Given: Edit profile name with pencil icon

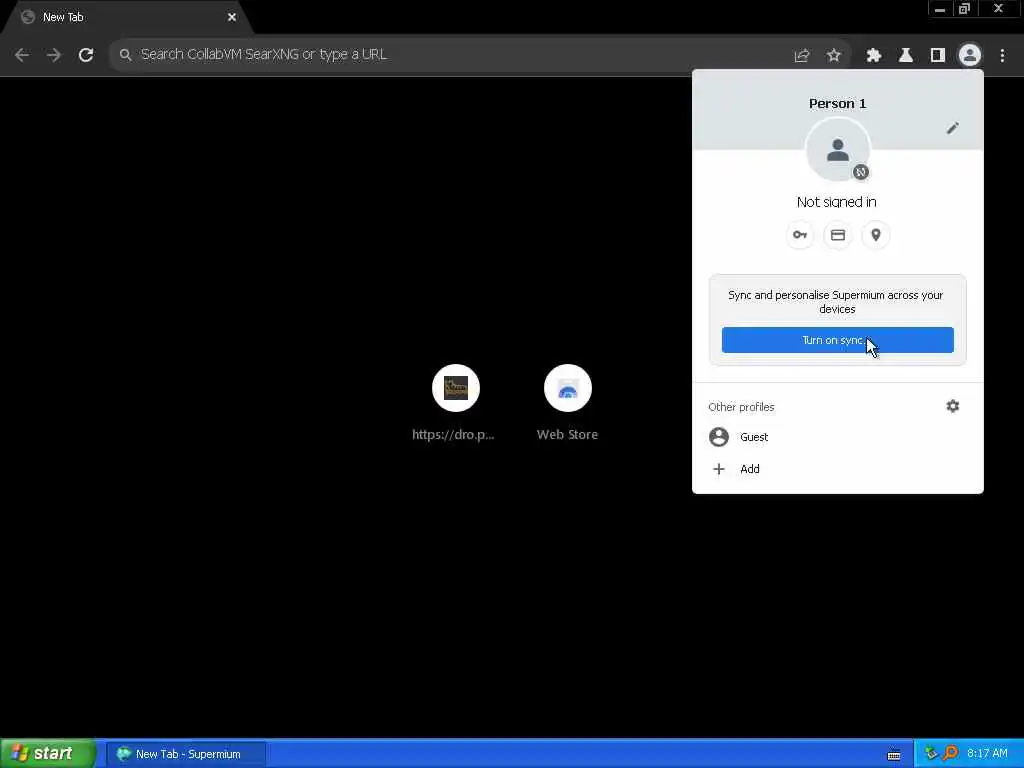Looking at the screenshot, I should pos(952,128).
